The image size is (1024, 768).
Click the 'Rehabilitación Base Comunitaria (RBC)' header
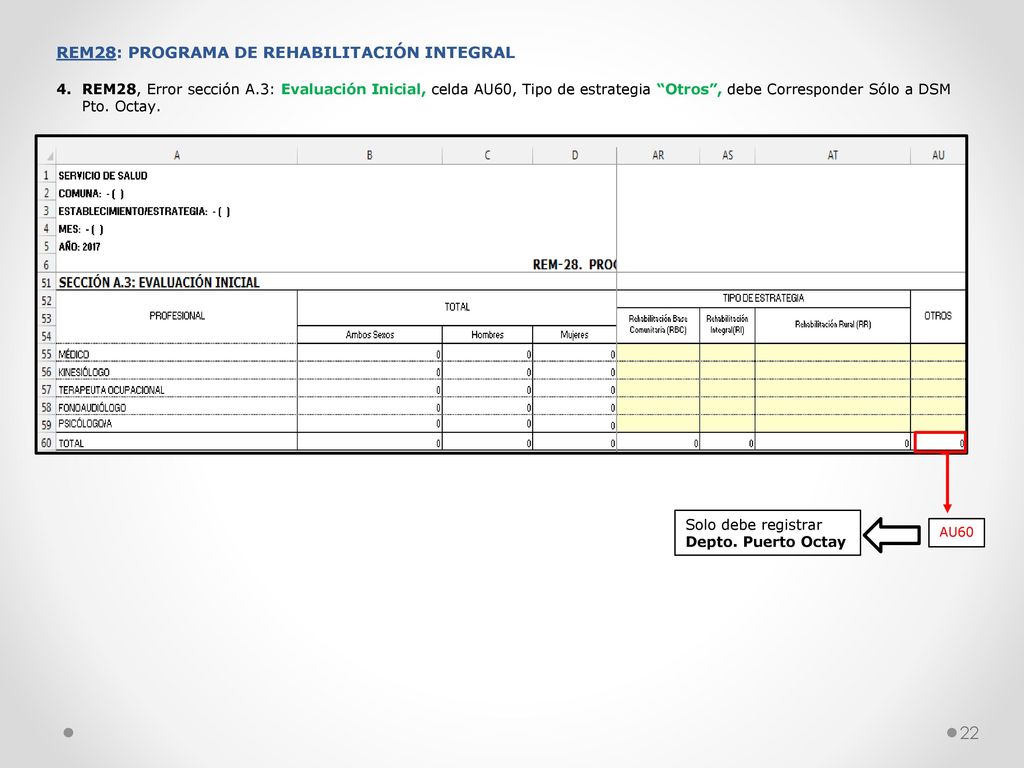pos(658,325)
